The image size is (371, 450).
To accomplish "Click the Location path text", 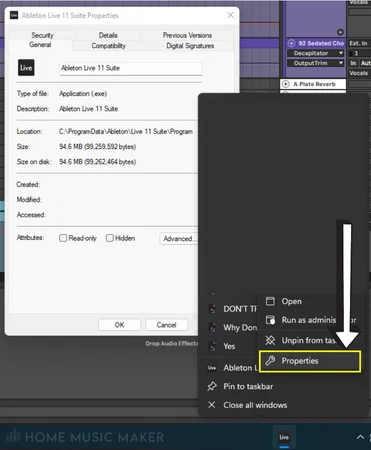I will (x=126, y=132).
